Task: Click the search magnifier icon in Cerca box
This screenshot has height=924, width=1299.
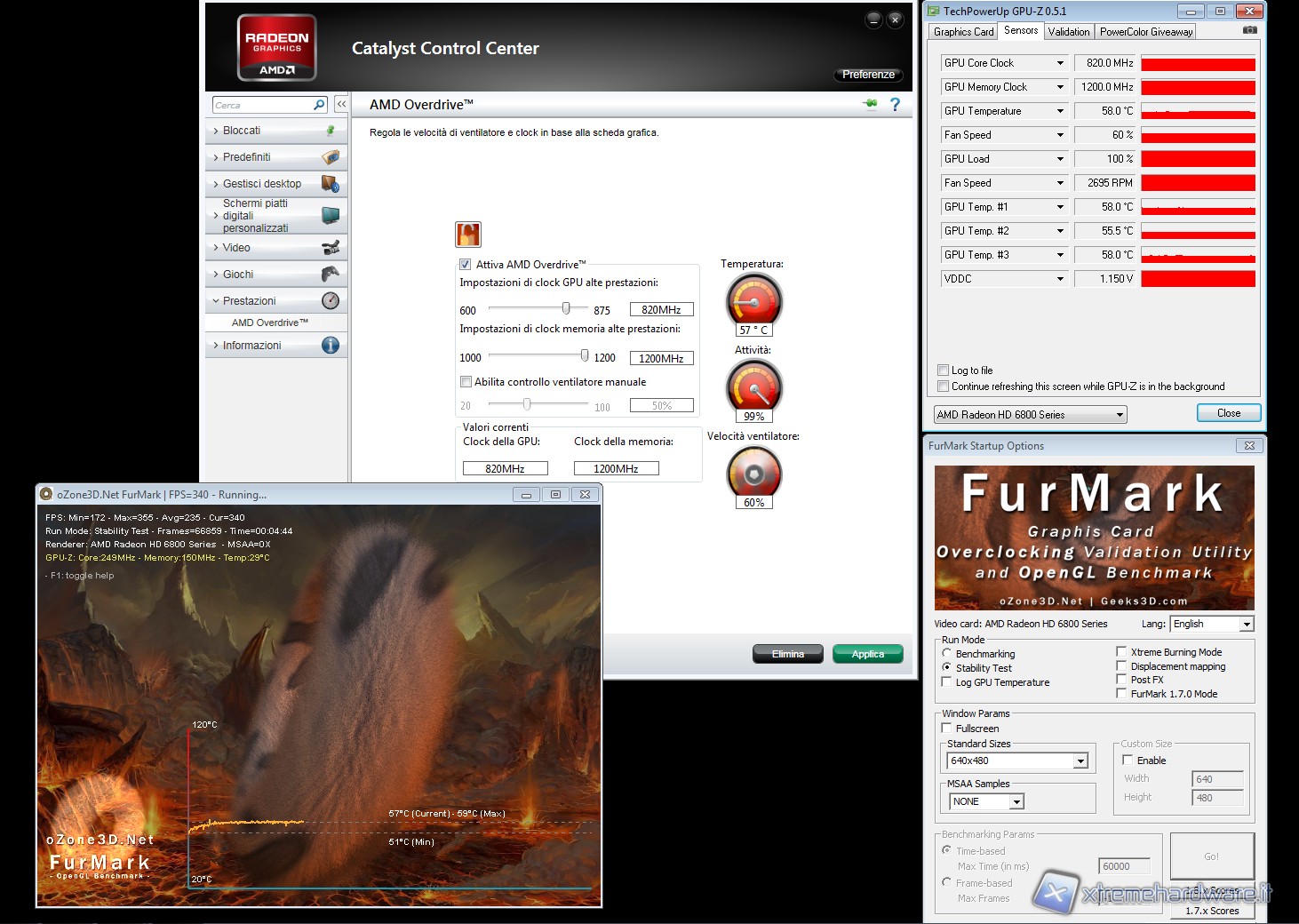Action: pos(319,105)
